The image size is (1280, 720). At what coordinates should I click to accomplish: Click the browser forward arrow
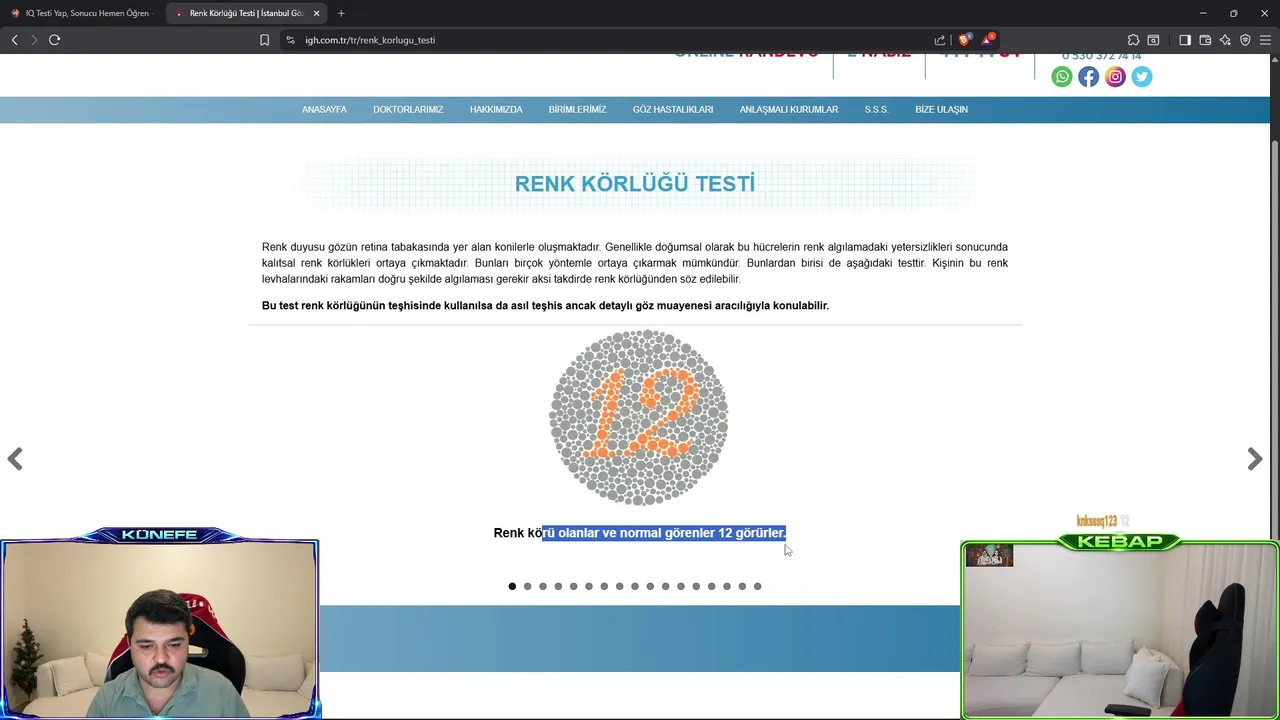tap(33, 40)
